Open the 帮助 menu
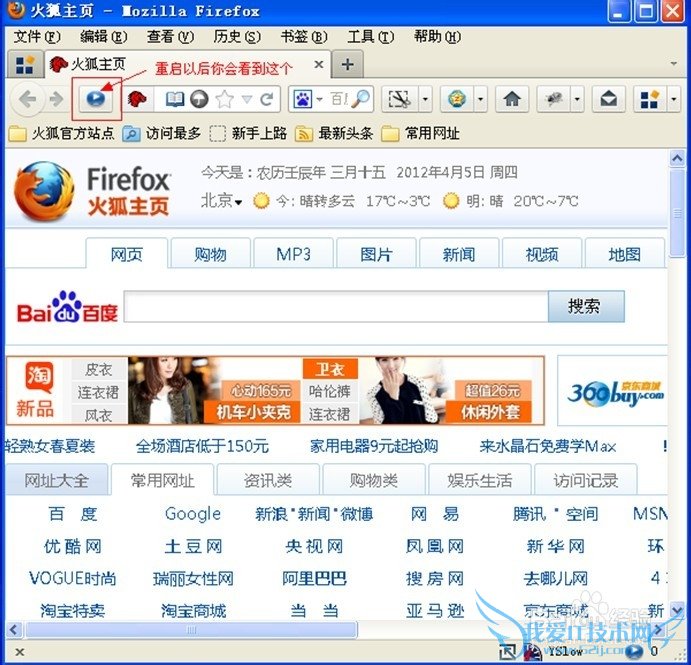691x665 pixels. click(437, 37)
